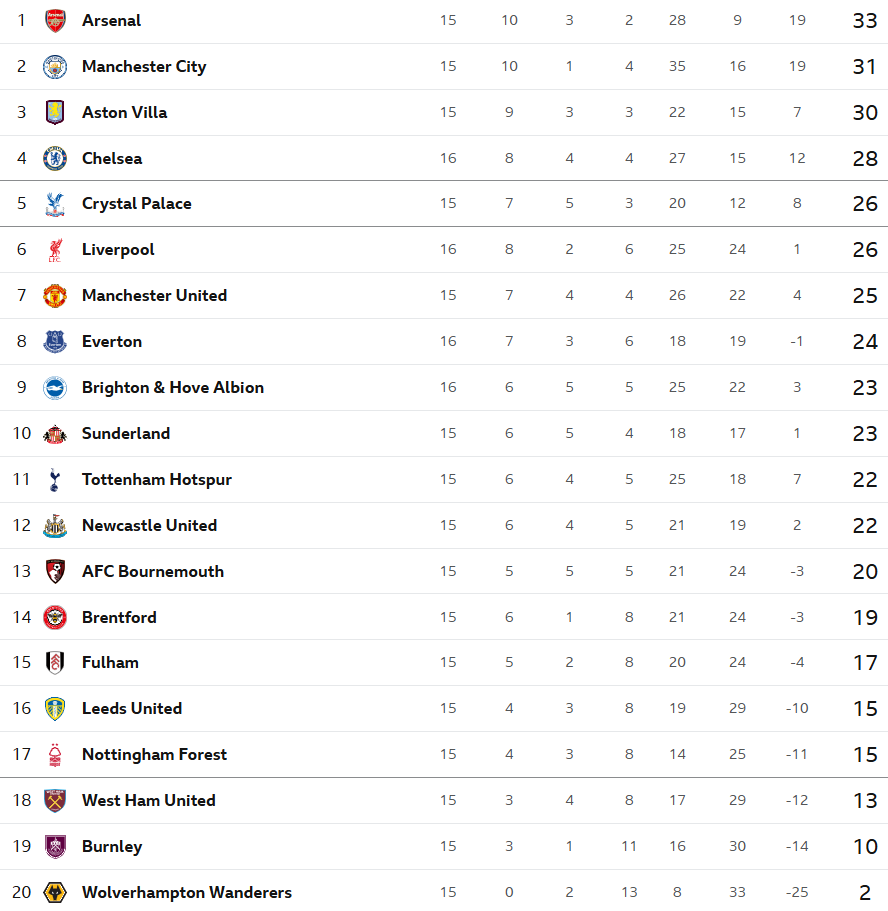Open the Brighton & Hove Albion link
Image resolution: width=888 pixels, height=911 pixels.
coord(173,388)
